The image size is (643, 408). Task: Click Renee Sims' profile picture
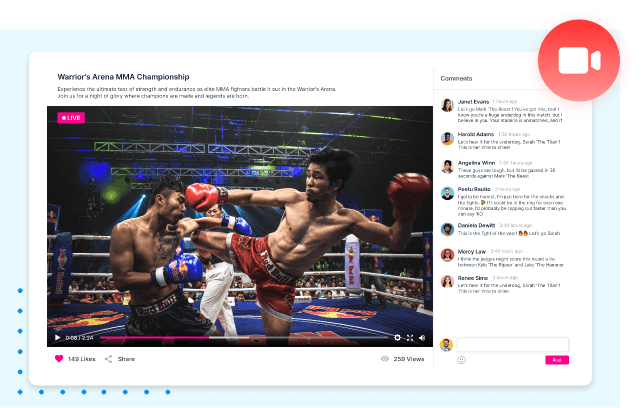pyautogui.click(x=447, y=281)
